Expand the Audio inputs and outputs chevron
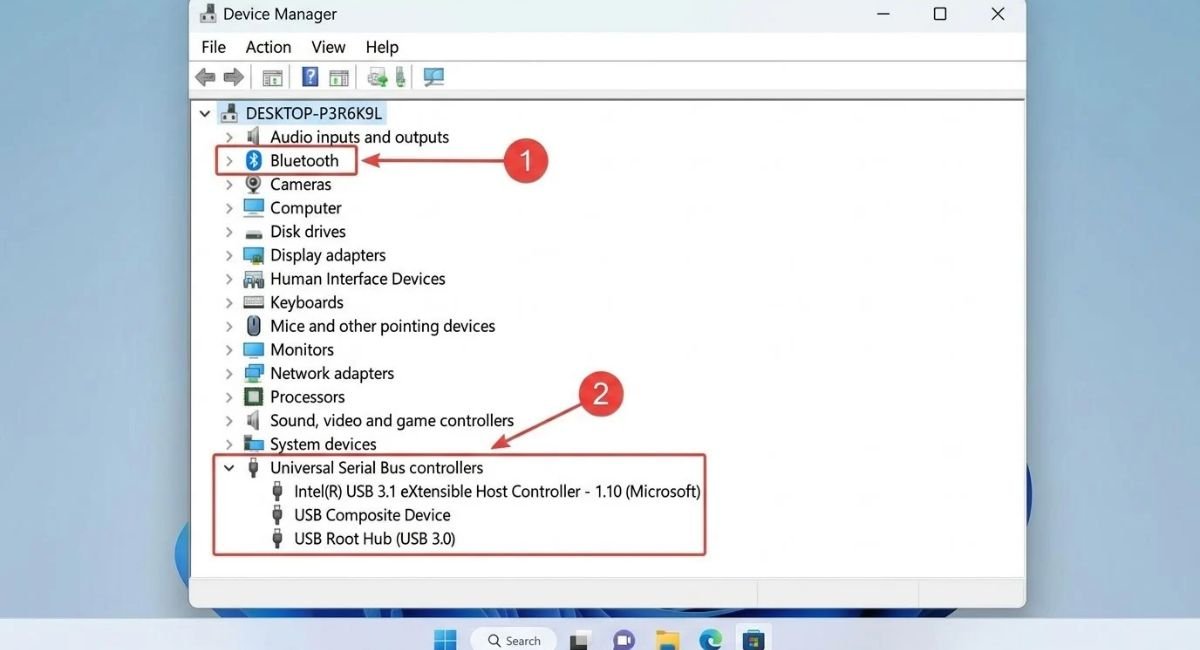Image resolution: width=1200 pixels, height=650 pixels. (229, 137)
